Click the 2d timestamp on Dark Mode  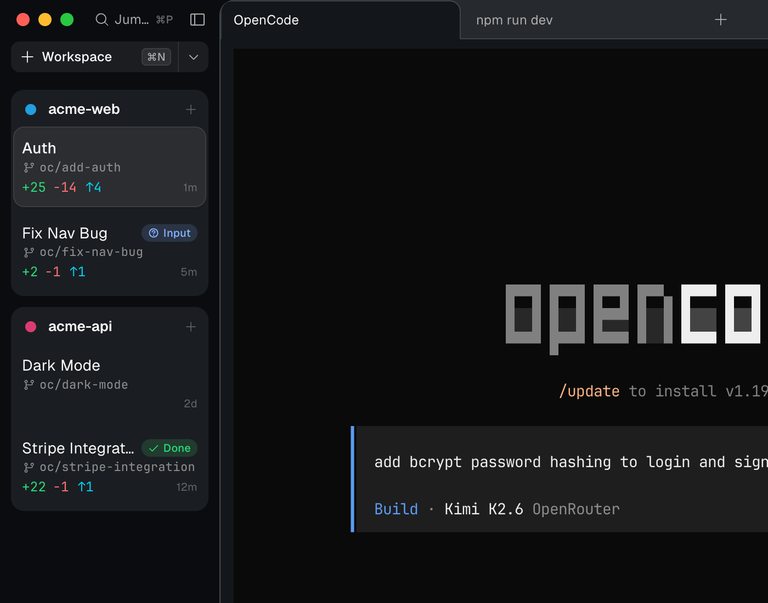pyautogui.click(x=190, y=404)
